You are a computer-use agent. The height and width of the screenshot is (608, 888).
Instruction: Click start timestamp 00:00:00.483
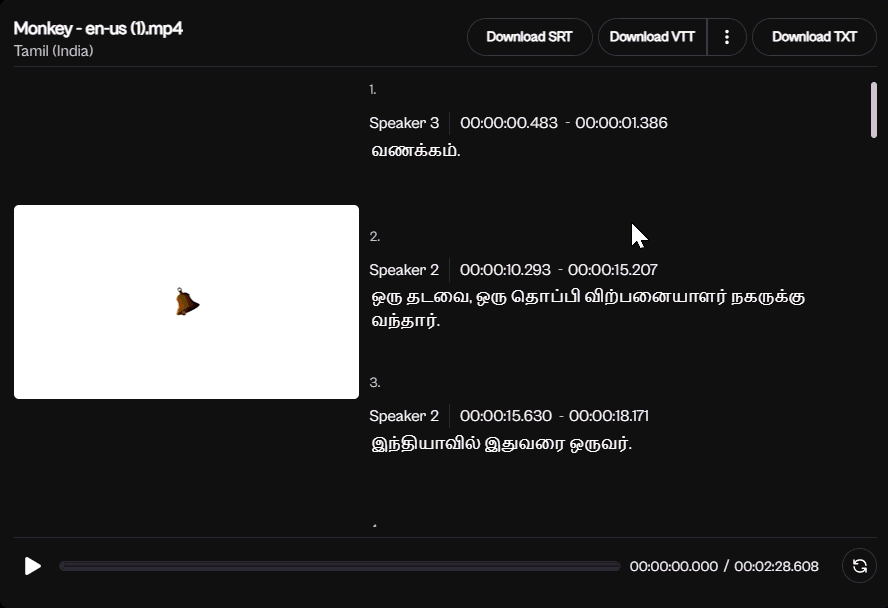click(x=508, y=123)
